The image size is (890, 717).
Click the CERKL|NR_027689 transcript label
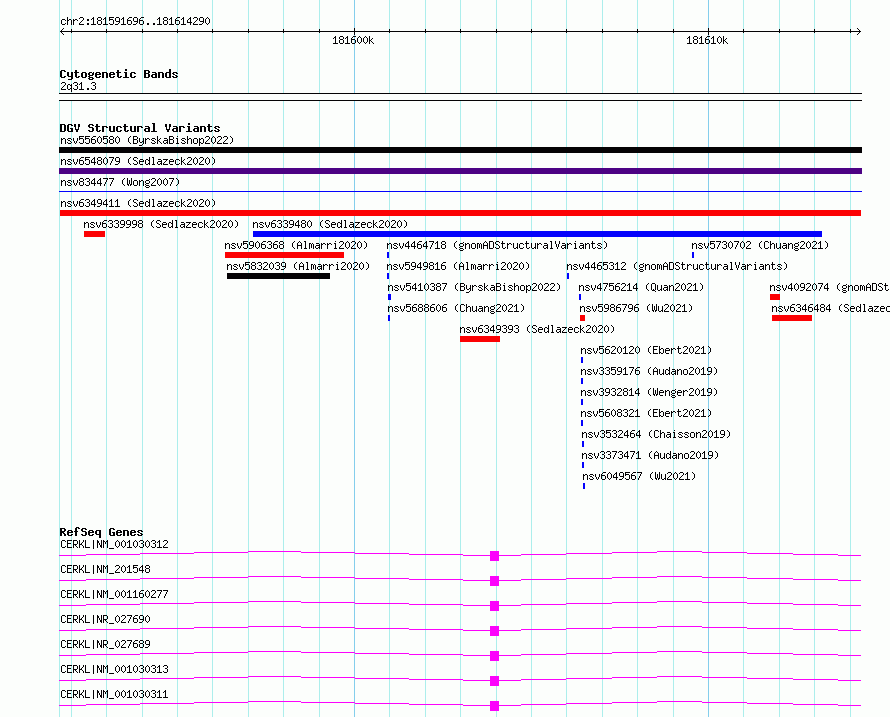pos(105,644)
